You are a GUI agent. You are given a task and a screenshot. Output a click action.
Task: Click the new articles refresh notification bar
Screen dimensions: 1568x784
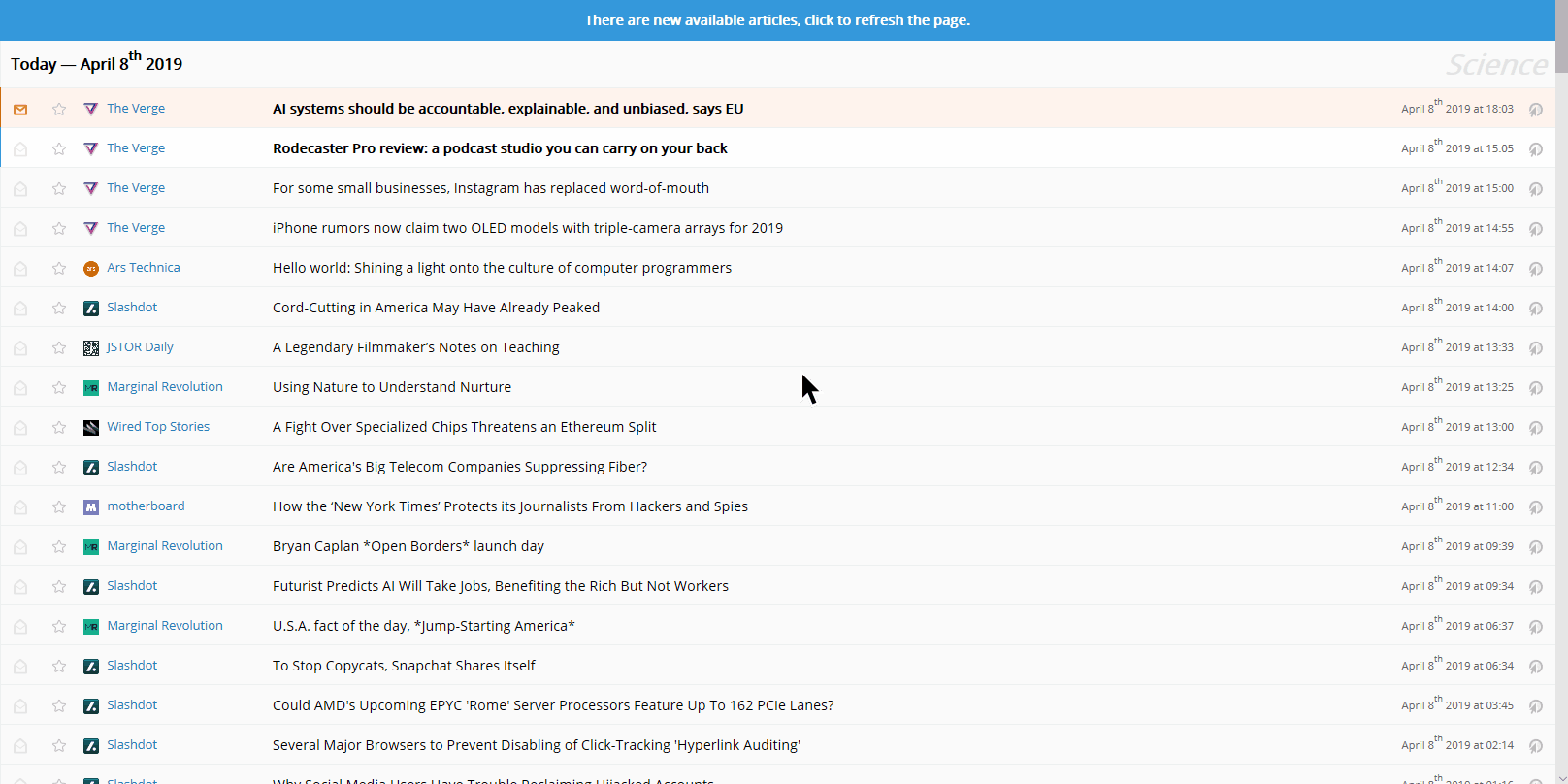(x=777, y=20)
